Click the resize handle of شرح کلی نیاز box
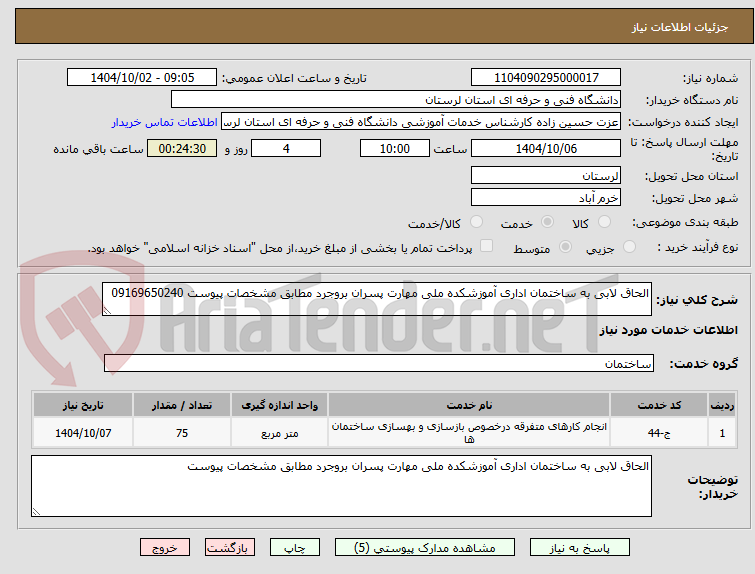The width and height of the screenshot is (755, 574). (x=107, y=311)
